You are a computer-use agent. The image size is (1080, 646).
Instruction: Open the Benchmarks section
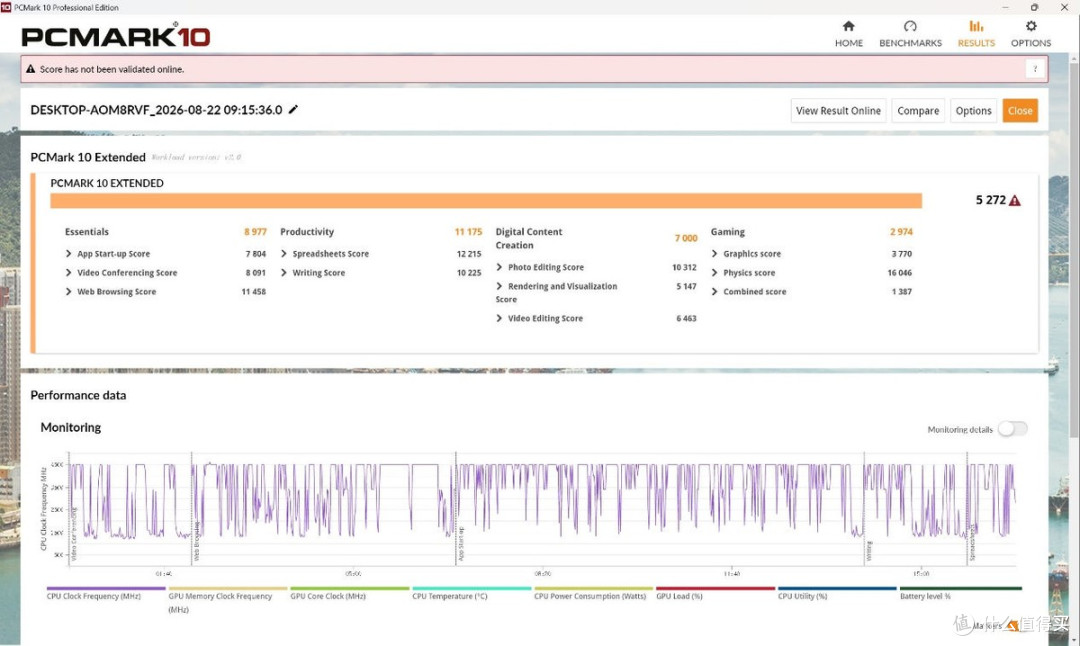(x=910, y=33)
